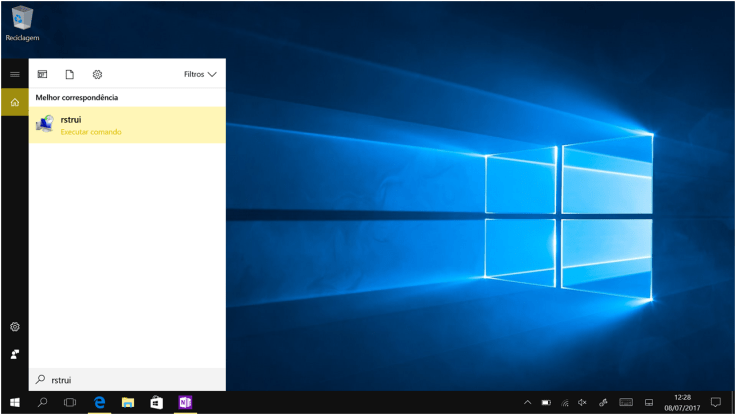This screenshot has width=736, height=415.
Task: Open the Microsoft Store from taskbar
Action: [x=156, y=403]
